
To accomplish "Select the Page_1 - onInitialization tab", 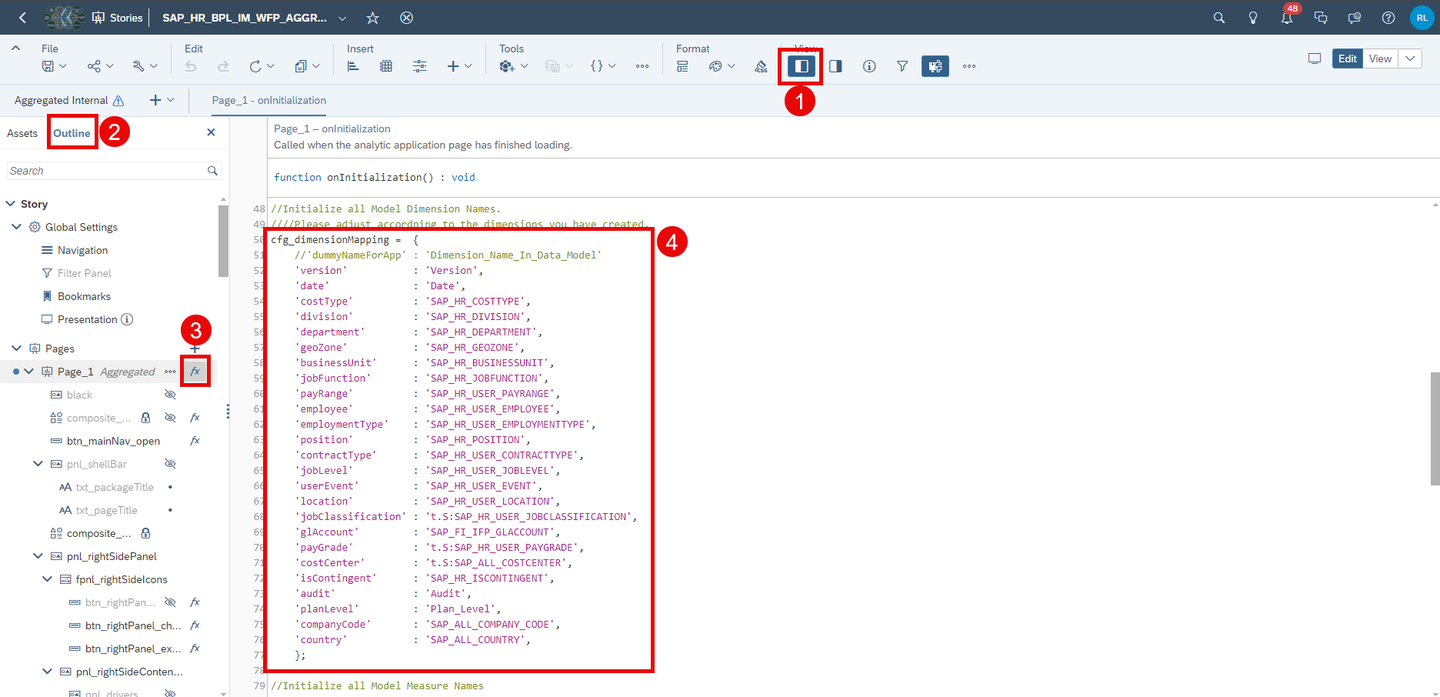I will click(x=269, y=100).
